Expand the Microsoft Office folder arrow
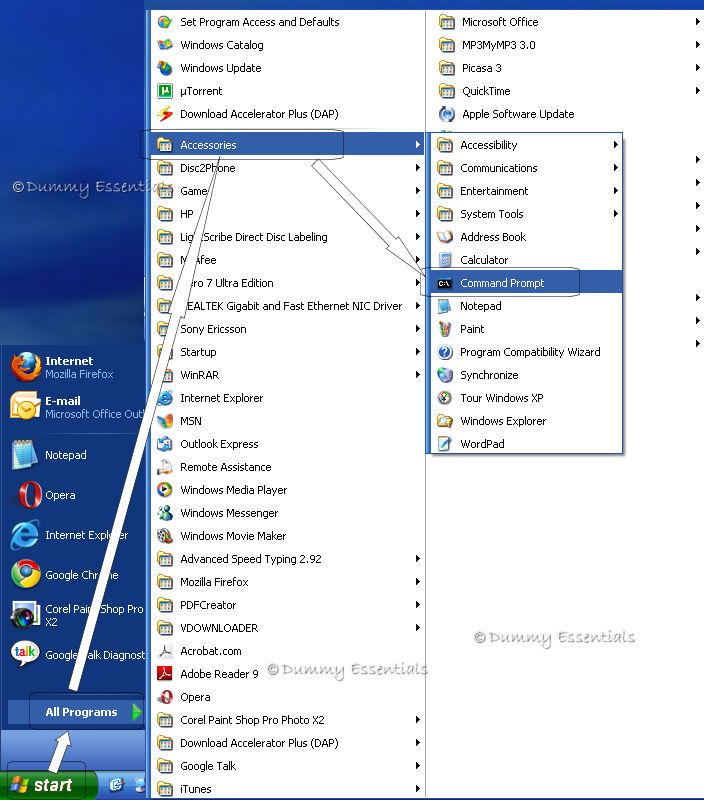The image size is (704, 800). coord(697,22)
